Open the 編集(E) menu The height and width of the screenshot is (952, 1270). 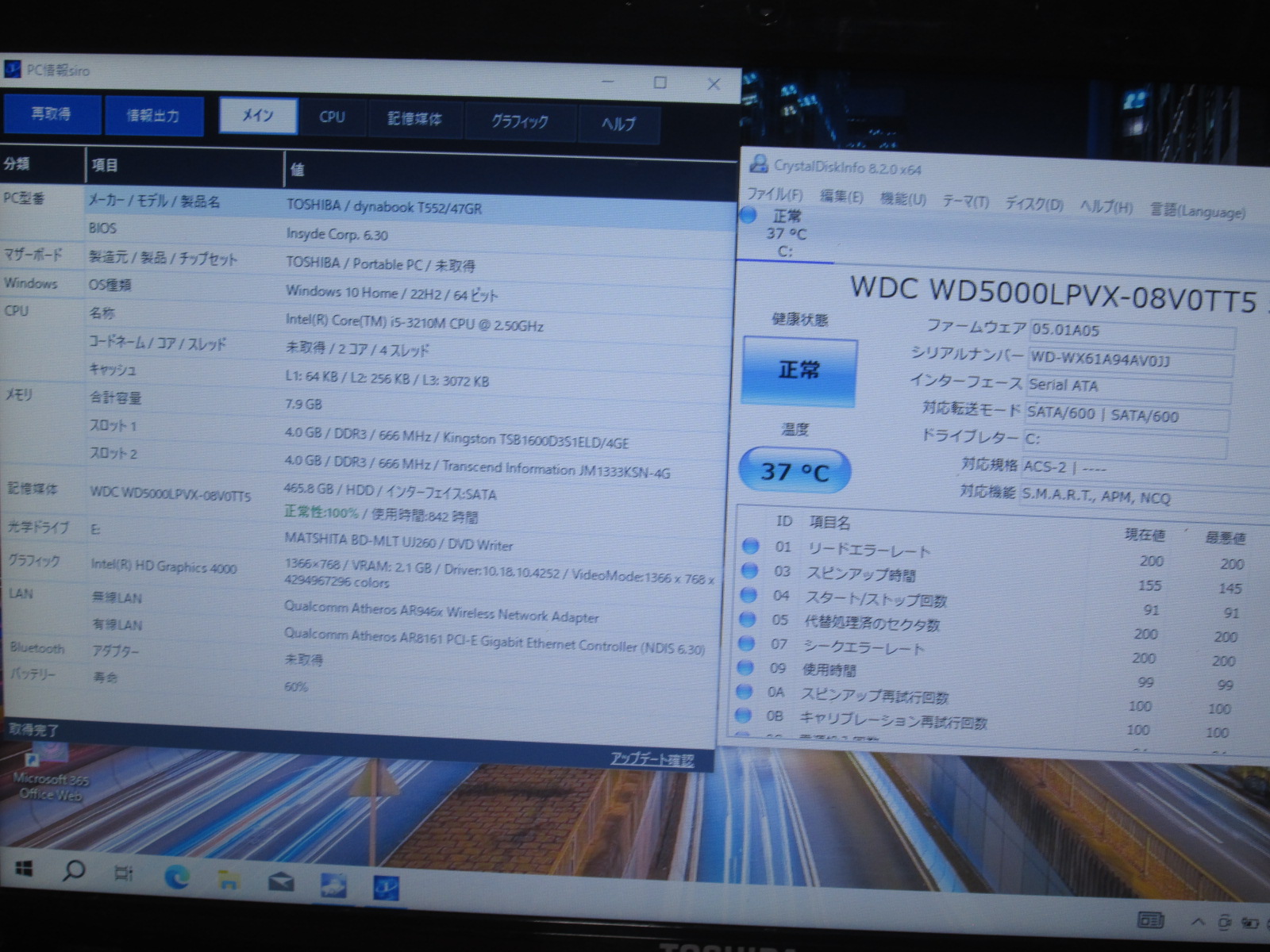click(841, 196)
